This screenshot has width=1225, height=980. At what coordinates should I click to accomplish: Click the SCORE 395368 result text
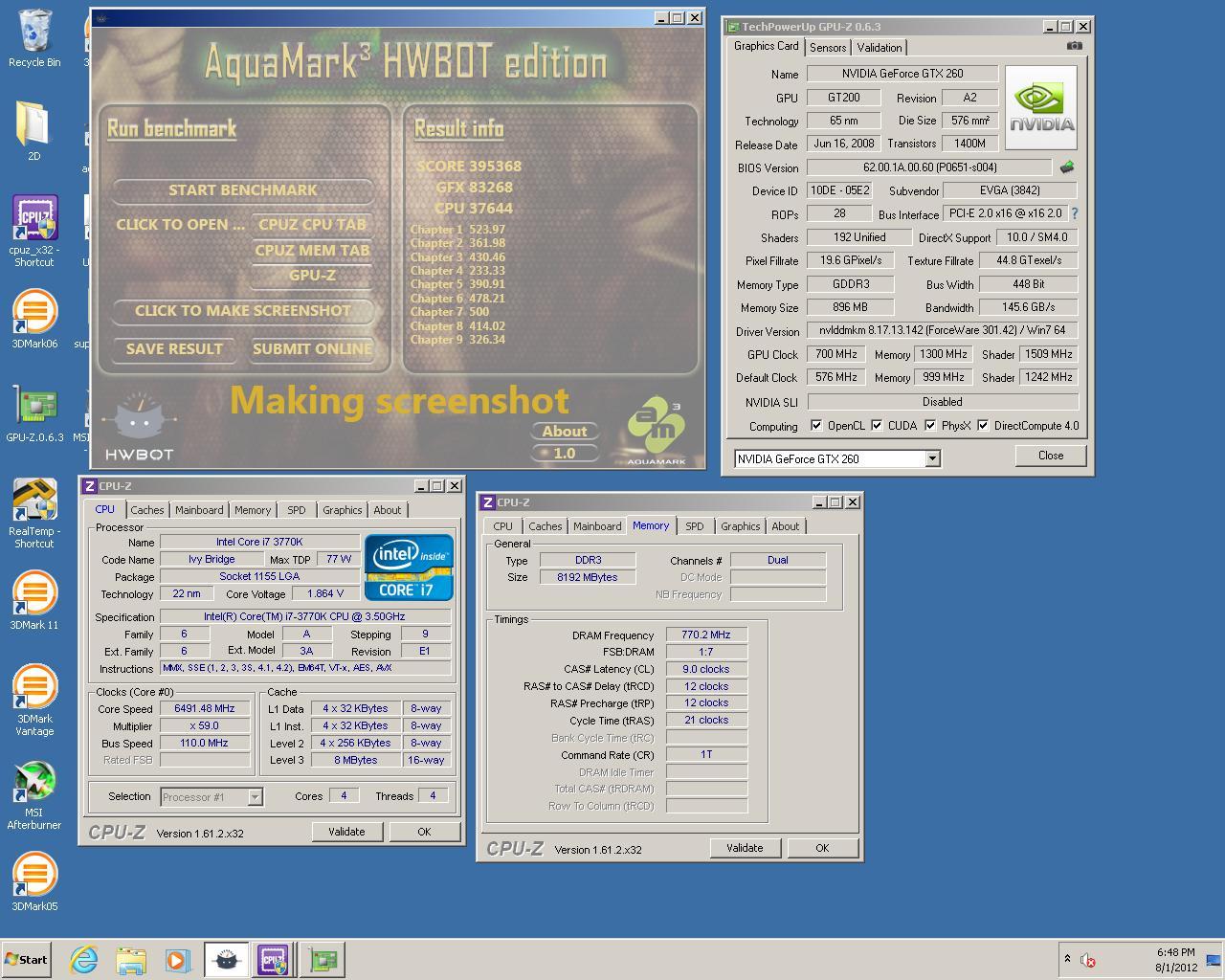pyautogui.click(x=469, y=166)
